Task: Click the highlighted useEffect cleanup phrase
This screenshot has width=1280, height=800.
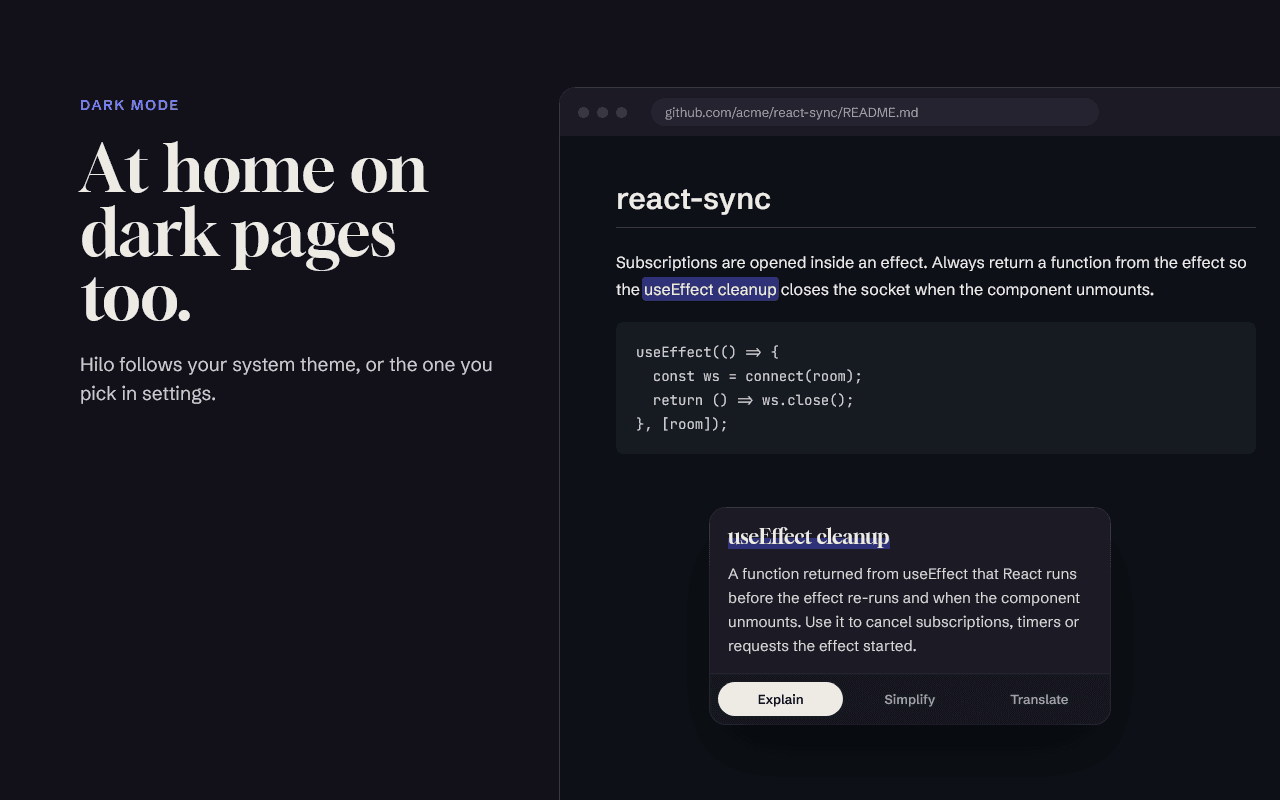Action: click(x=710, y=289)
